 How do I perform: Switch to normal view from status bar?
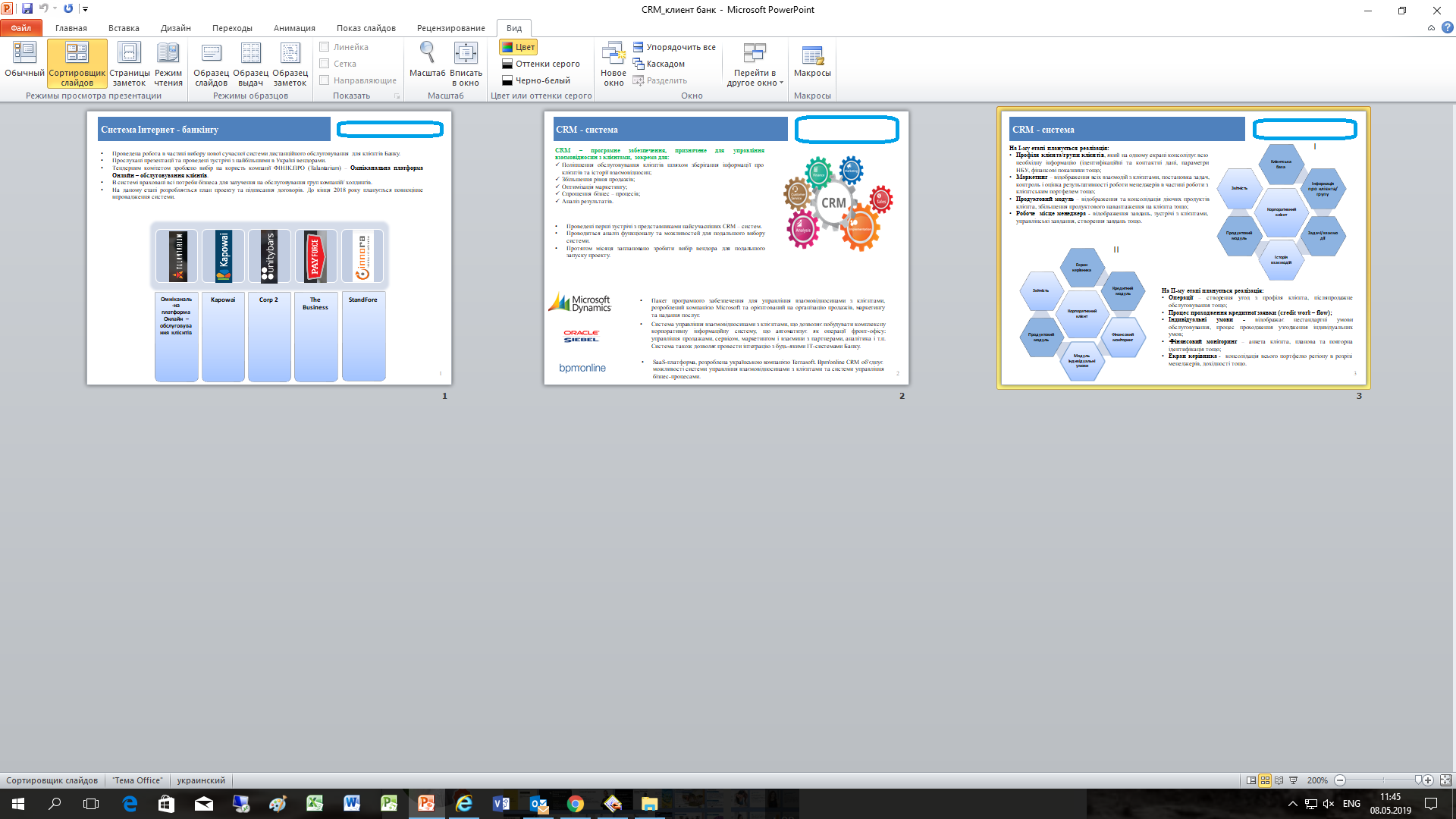click(1251, 780)
